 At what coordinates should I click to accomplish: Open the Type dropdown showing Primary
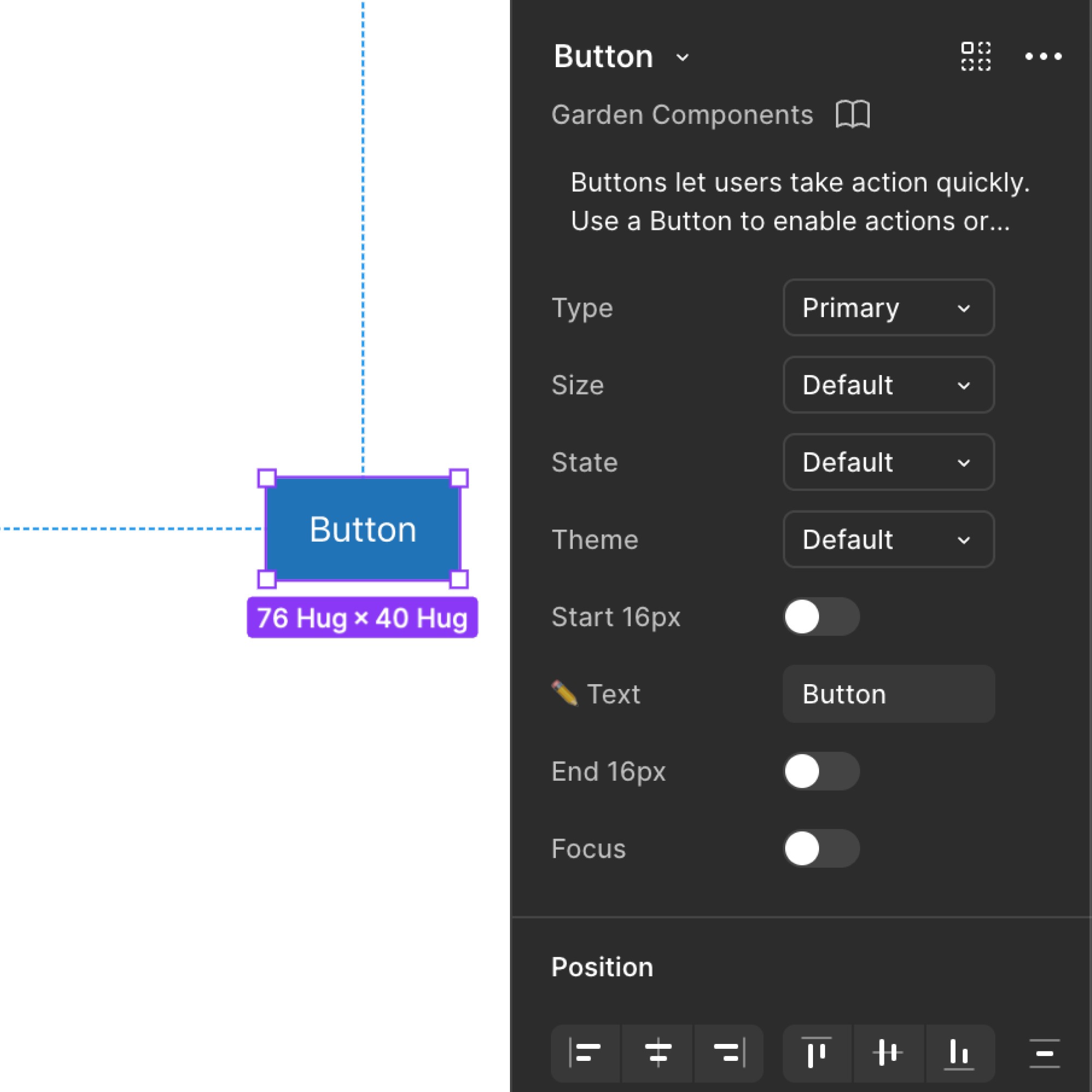(888, 308)
